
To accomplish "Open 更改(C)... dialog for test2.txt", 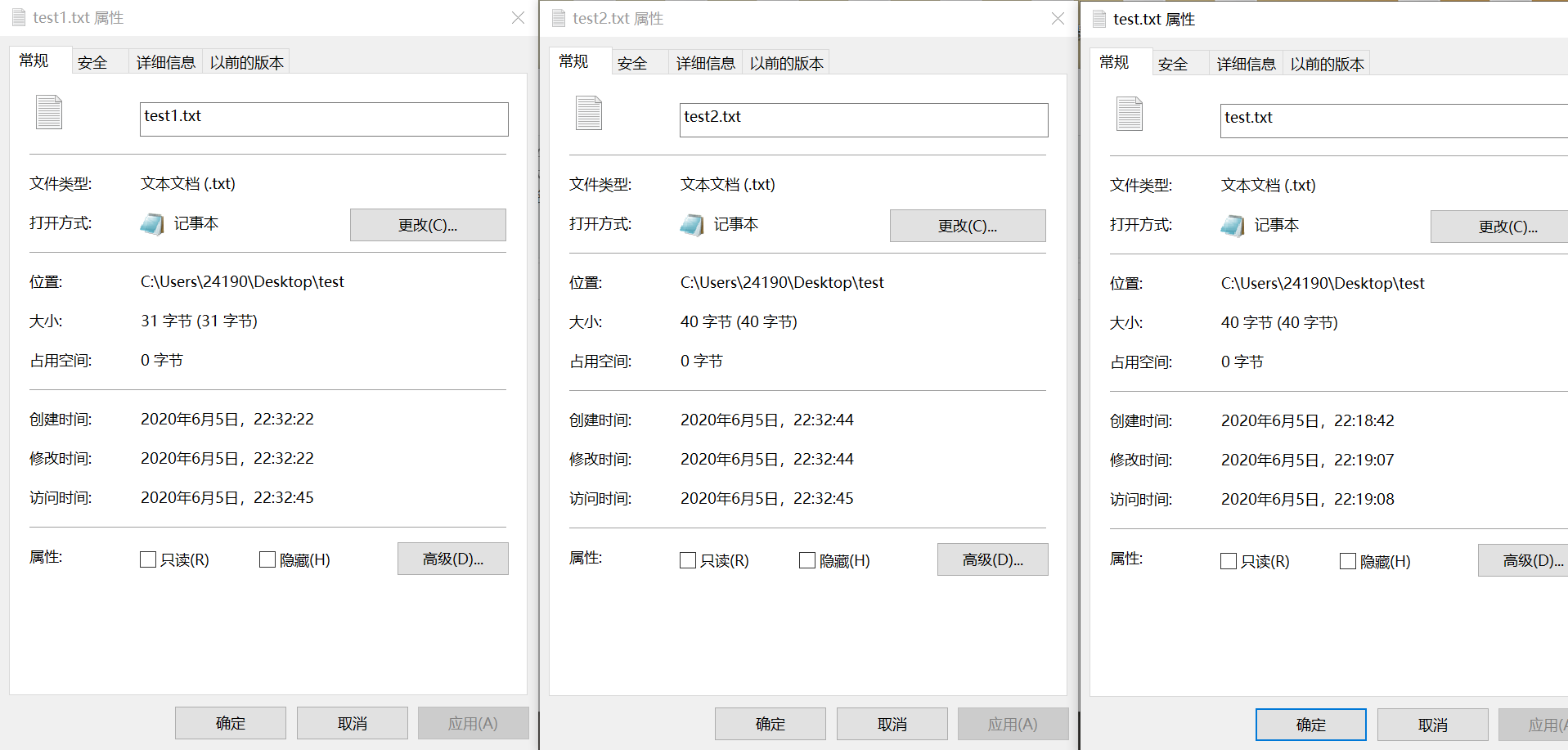I will [x=968, y=225].
